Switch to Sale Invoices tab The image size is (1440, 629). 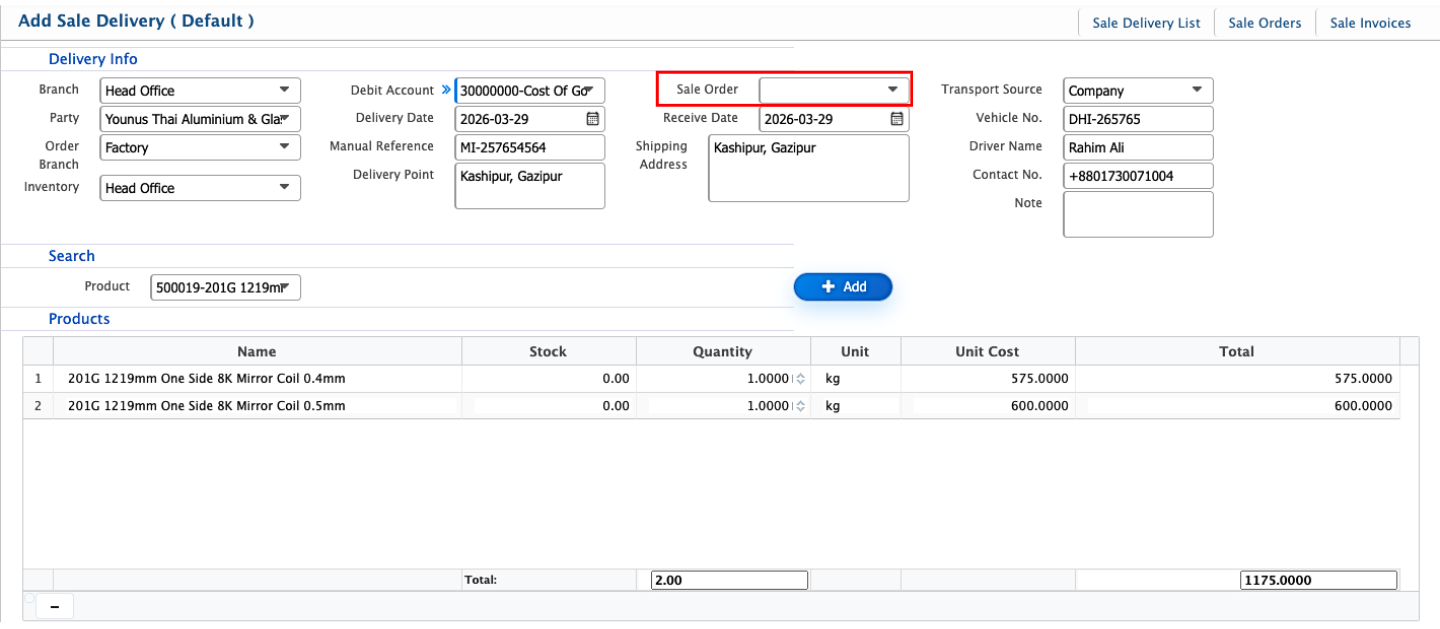1370,23
